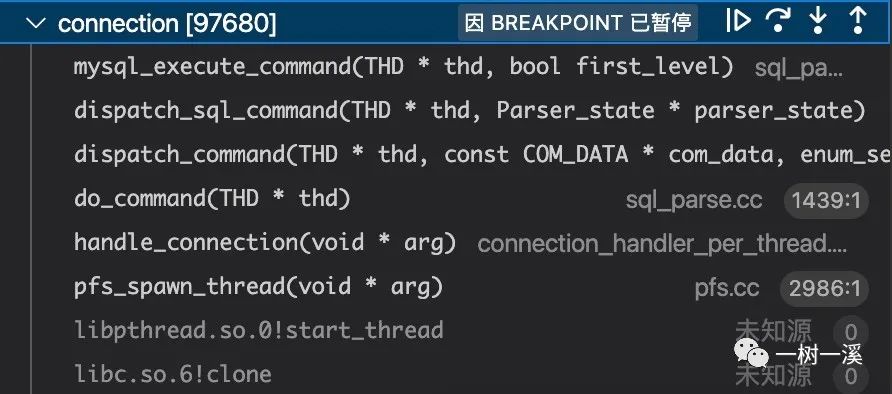Click the 1439:1 line badge
The height and width of the screenshot is (394, 892).
pyautogui.click(x=826, y=200)
